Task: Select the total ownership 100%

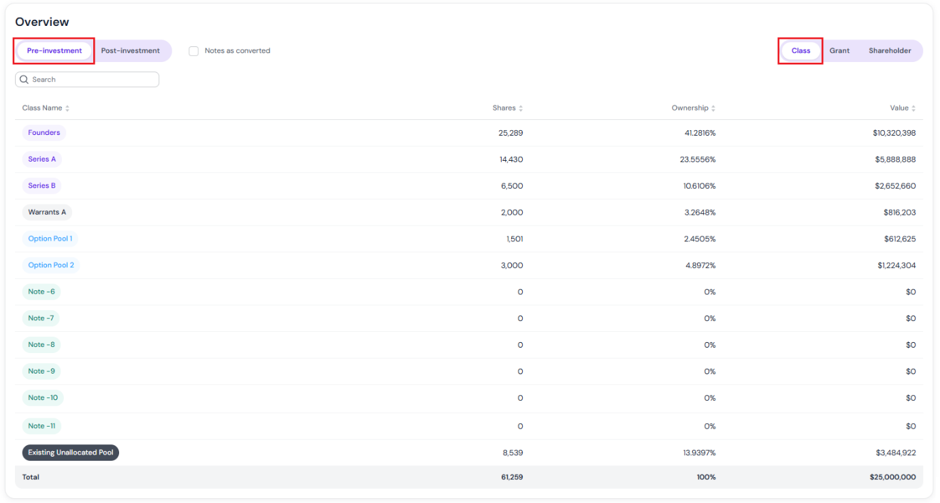Action: click(706, 477)
